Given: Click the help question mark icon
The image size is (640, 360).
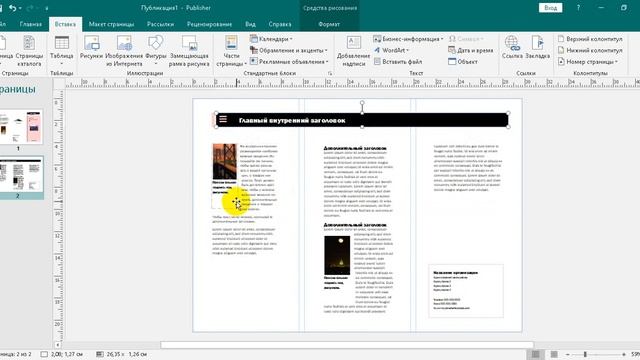Looking at the screenshot, I should coord(578,8).
